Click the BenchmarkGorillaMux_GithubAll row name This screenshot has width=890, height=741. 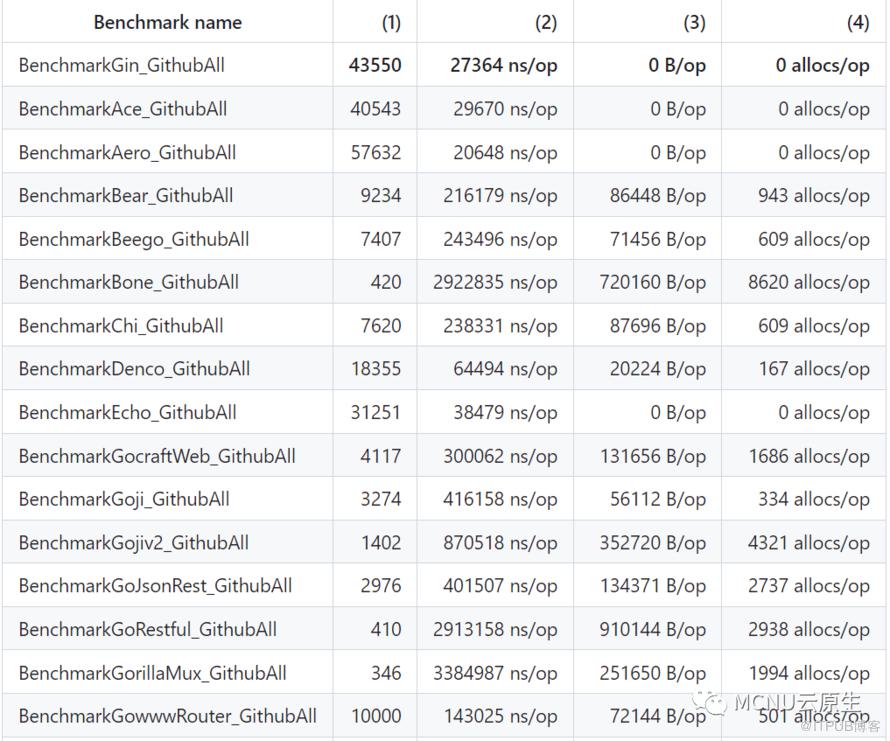pos(152,673)
